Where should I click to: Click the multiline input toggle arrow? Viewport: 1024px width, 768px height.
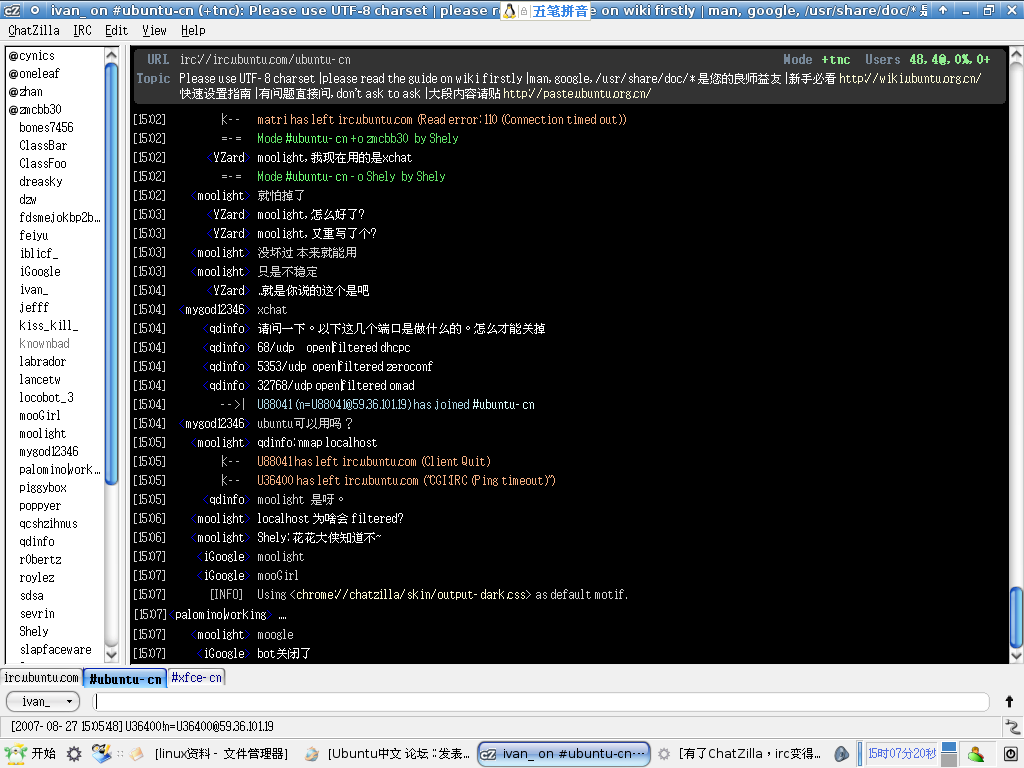(1009, 701)
